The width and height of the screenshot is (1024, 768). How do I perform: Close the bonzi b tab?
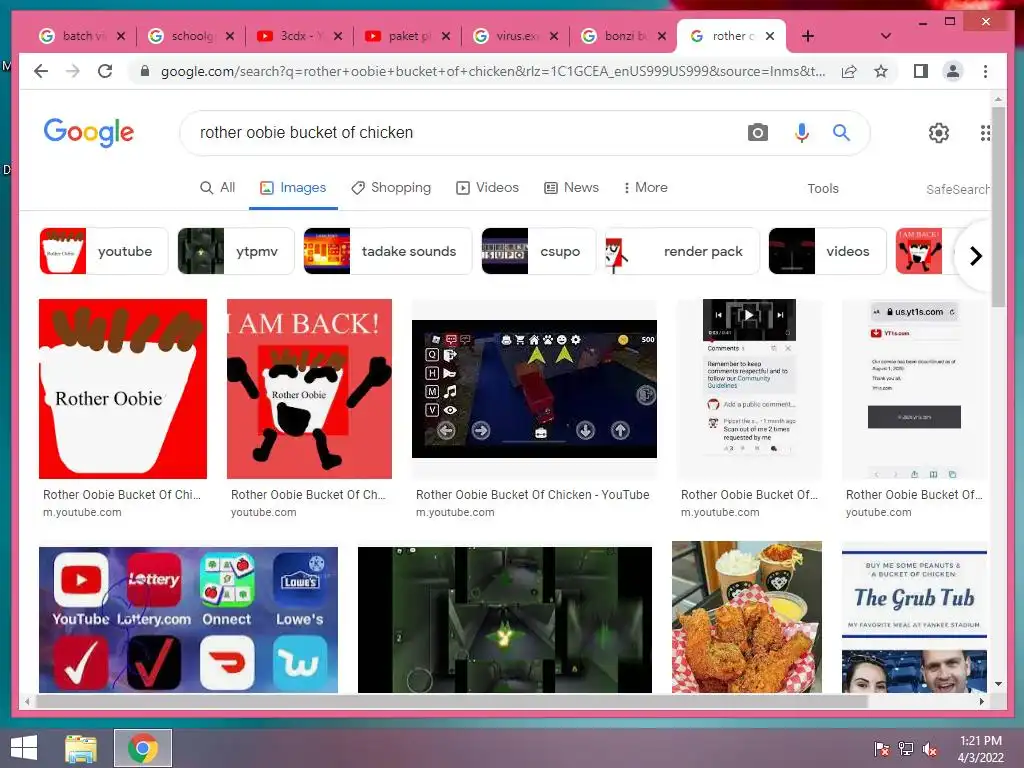tap(662, 37)
